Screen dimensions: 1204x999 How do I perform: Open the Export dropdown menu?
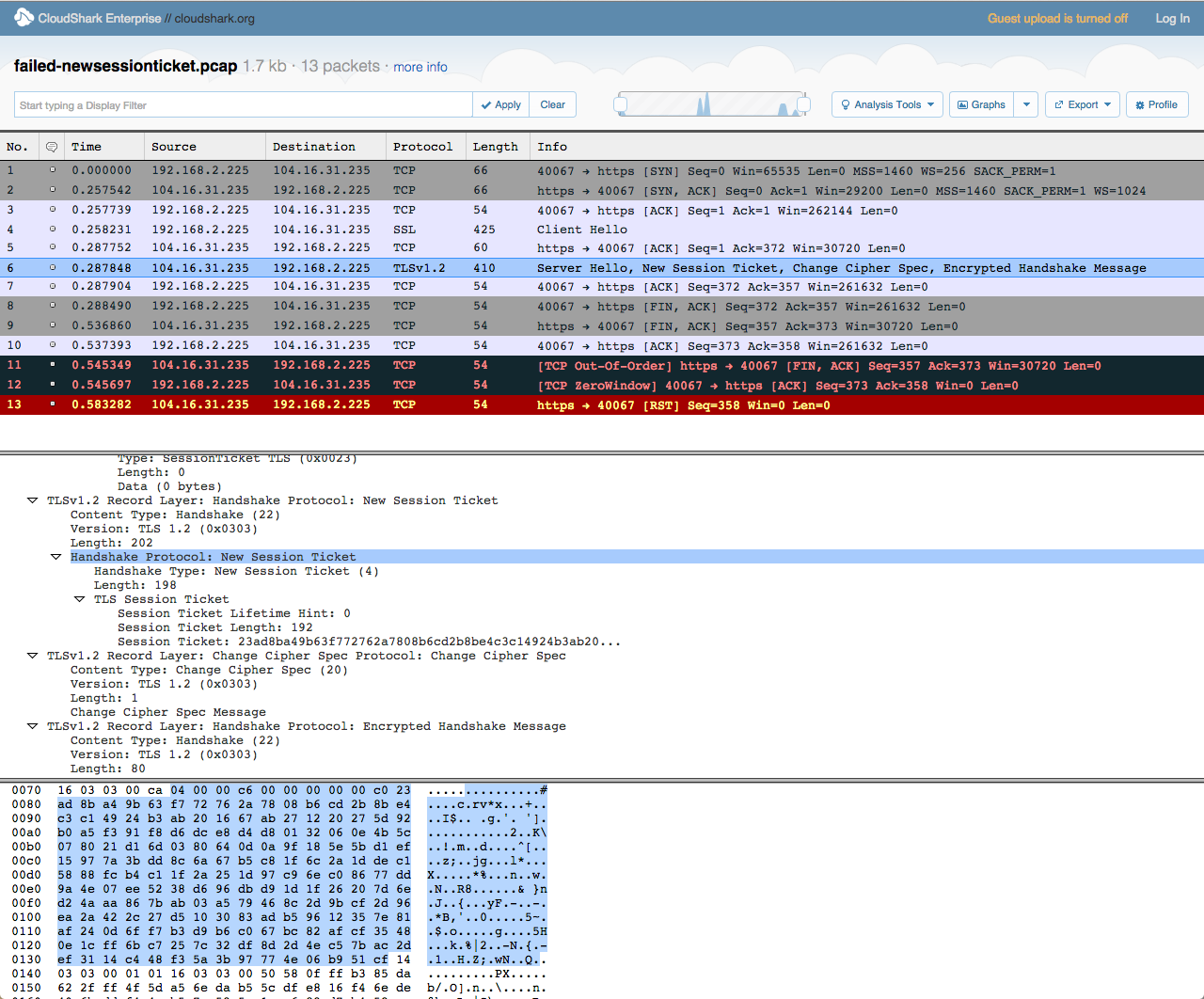point(1083,104)
